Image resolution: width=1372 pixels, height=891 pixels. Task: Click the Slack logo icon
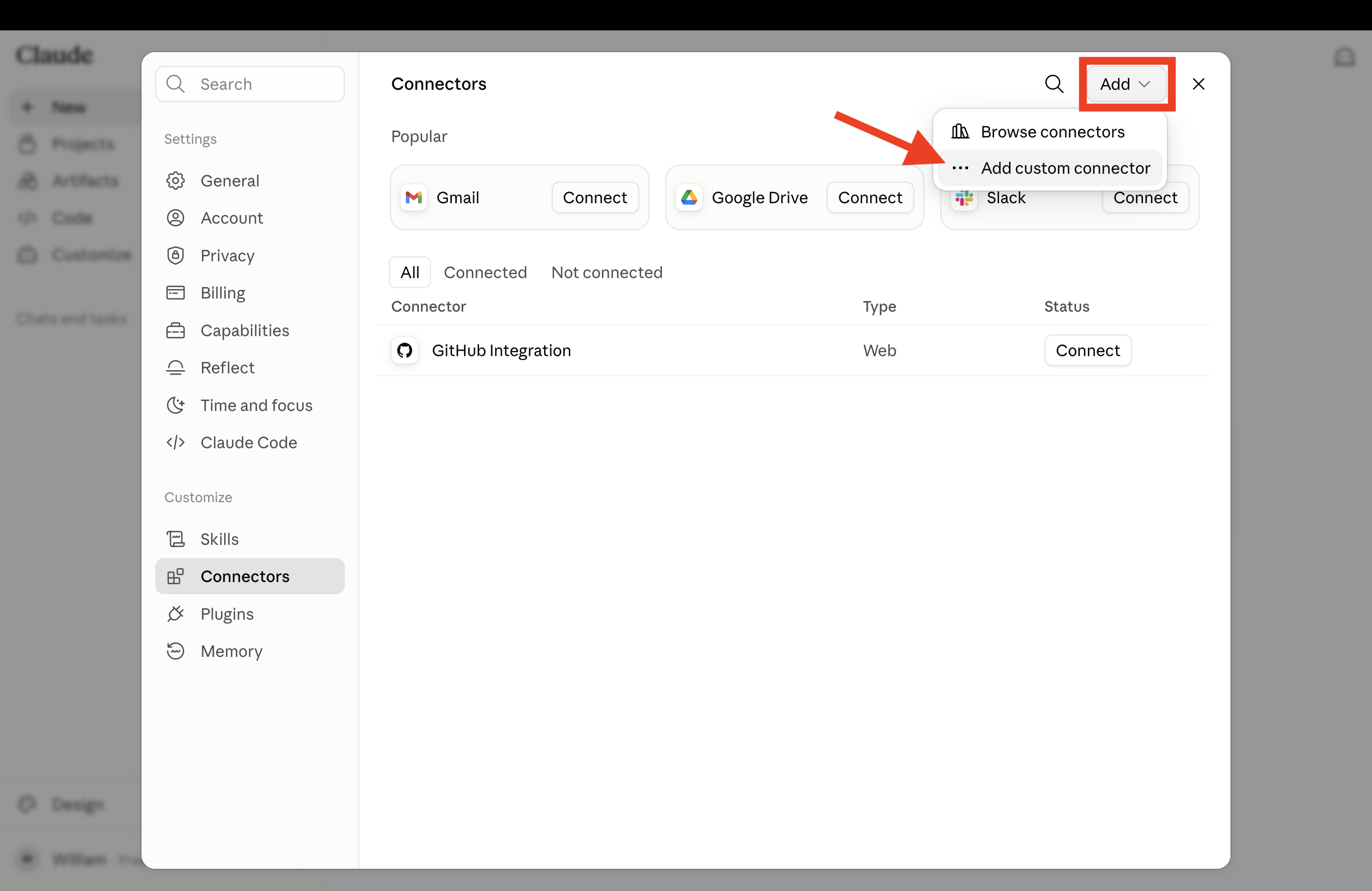(964, 199)
